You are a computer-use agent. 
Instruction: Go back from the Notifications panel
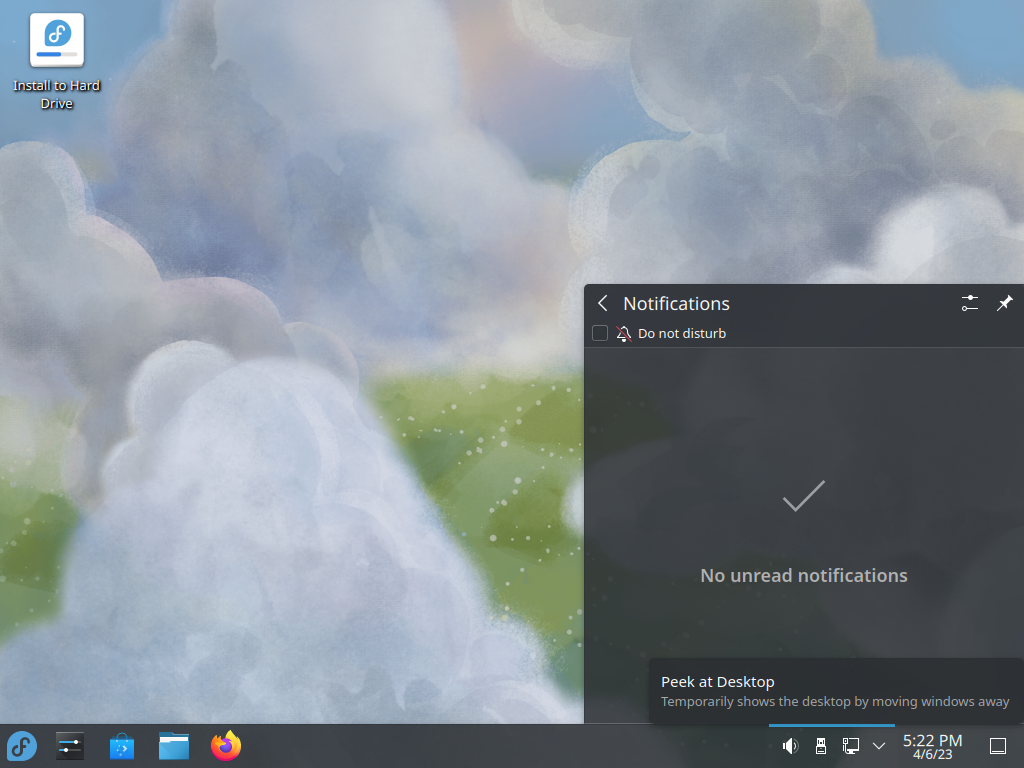pyautogui.click(x=603, y=303)
